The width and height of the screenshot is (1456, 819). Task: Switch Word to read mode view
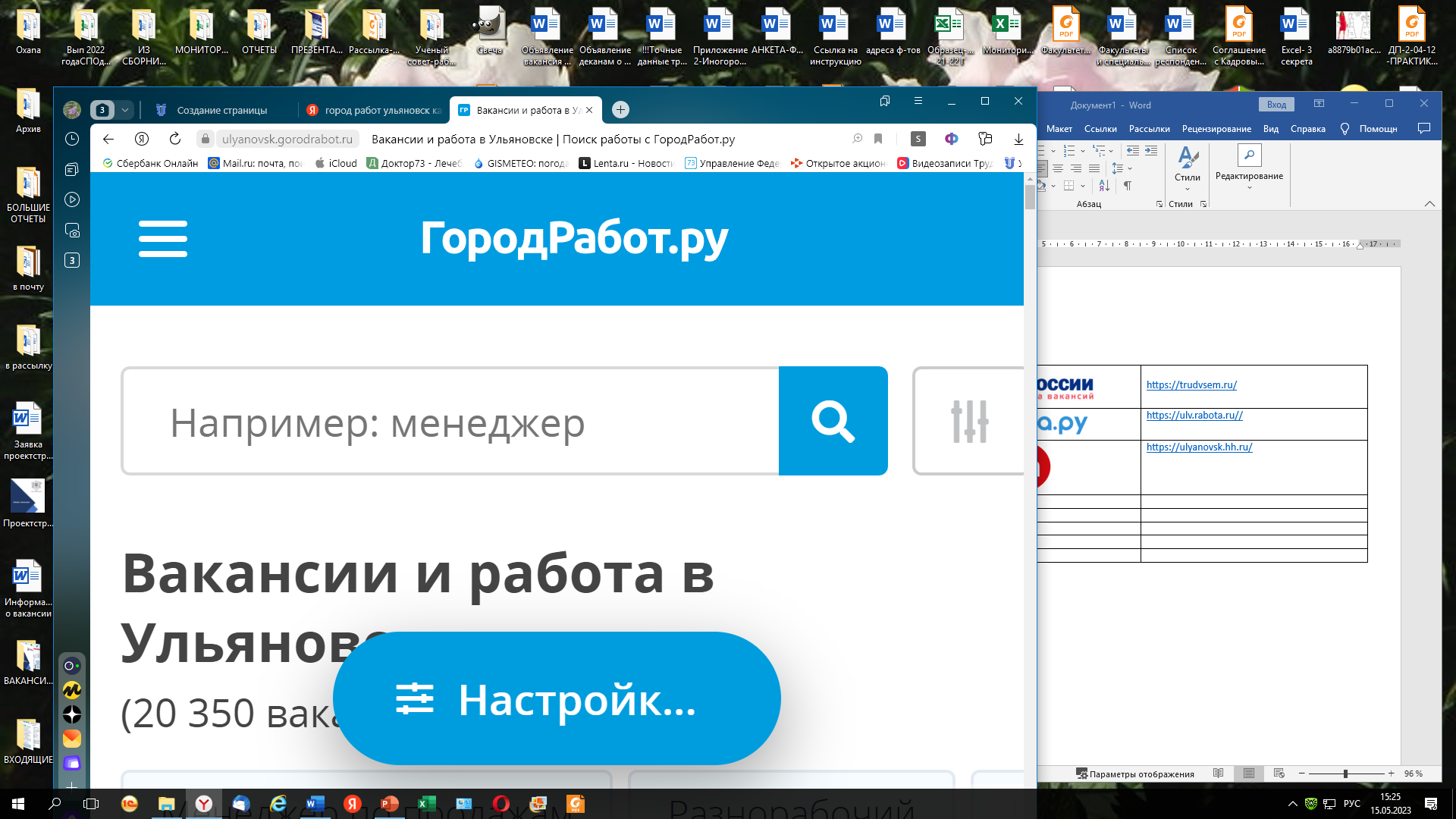(1219, 773)
